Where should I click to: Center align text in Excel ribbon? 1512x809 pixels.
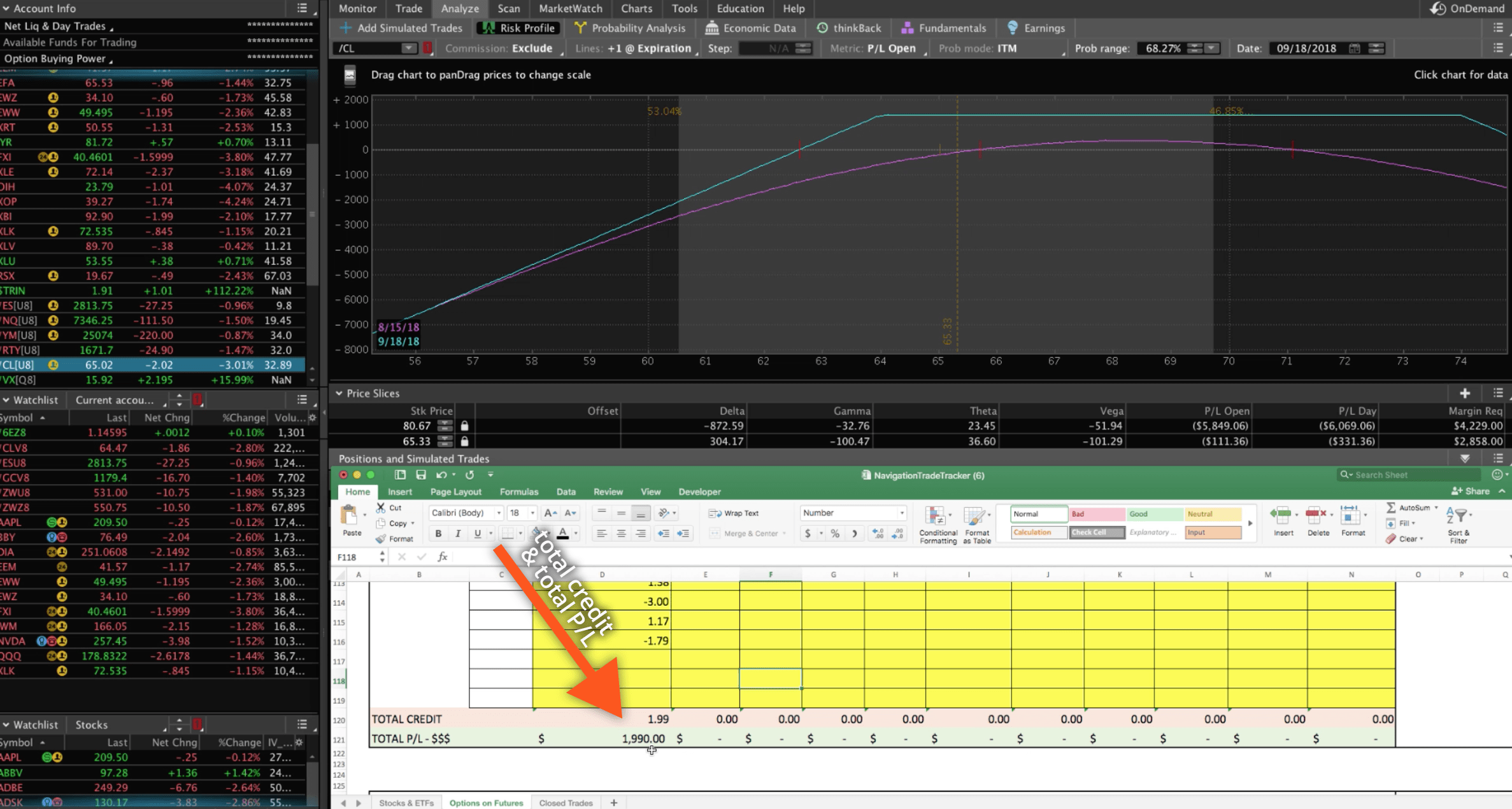[x=621, y=533]
